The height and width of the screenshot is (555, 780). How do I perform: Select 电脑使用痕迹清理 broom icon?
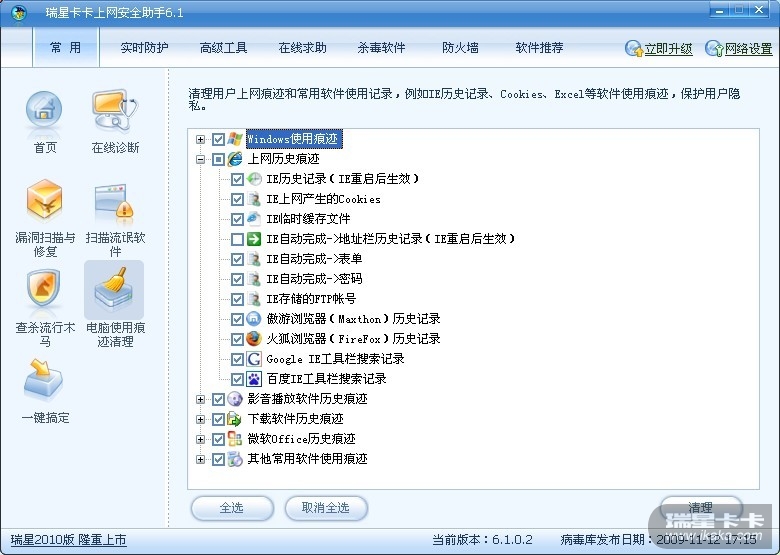[x=114, y=291]
